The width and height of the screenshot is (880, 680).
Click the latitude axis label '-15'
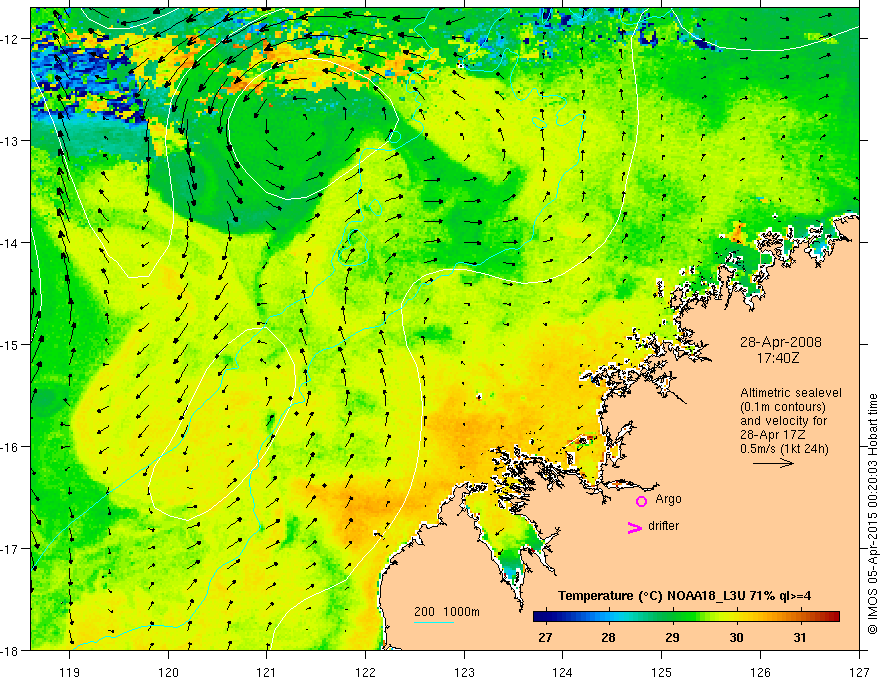point(10,344)
